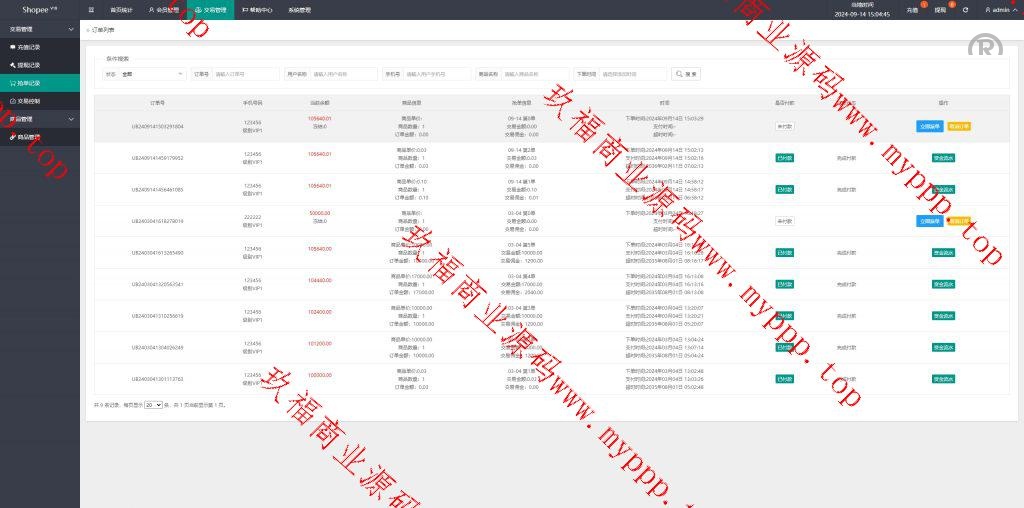1024x508 pixels.
Task: Open the 系统管理 top tab
Action: click(299, 10)
